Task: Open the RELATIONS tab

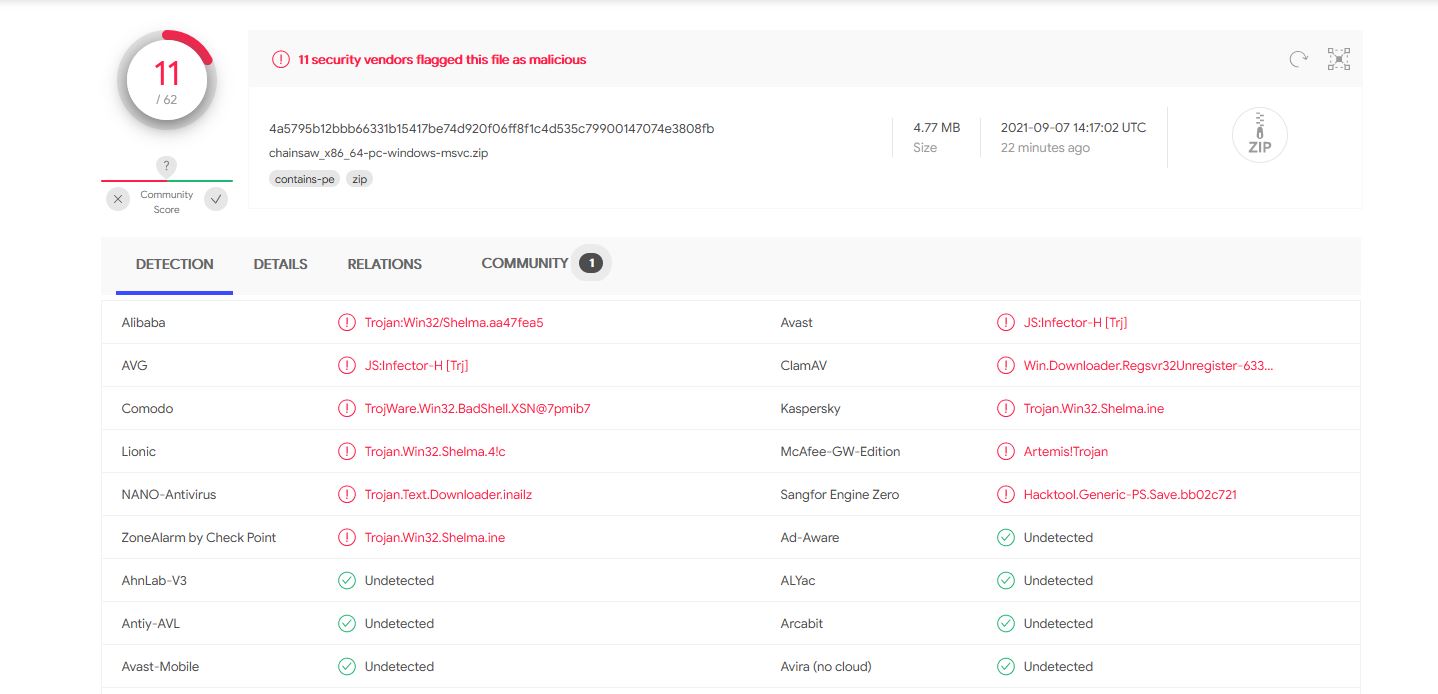Action: point(384,265)
